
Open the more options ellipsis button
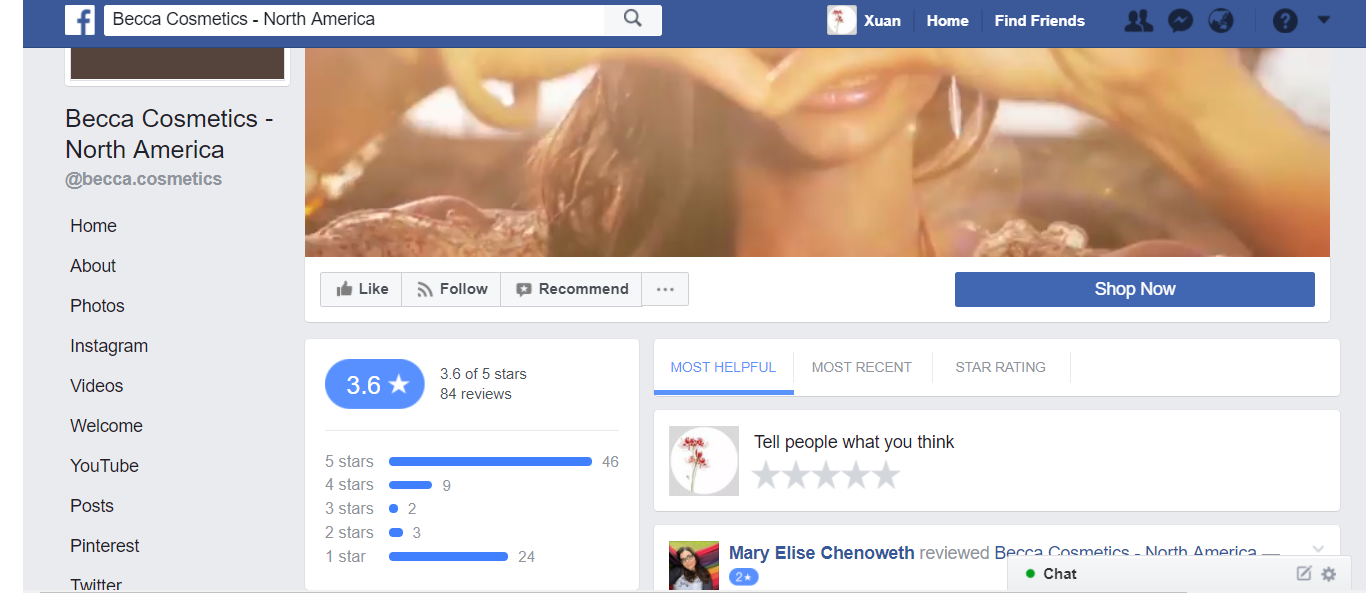(x=665, y=289)
